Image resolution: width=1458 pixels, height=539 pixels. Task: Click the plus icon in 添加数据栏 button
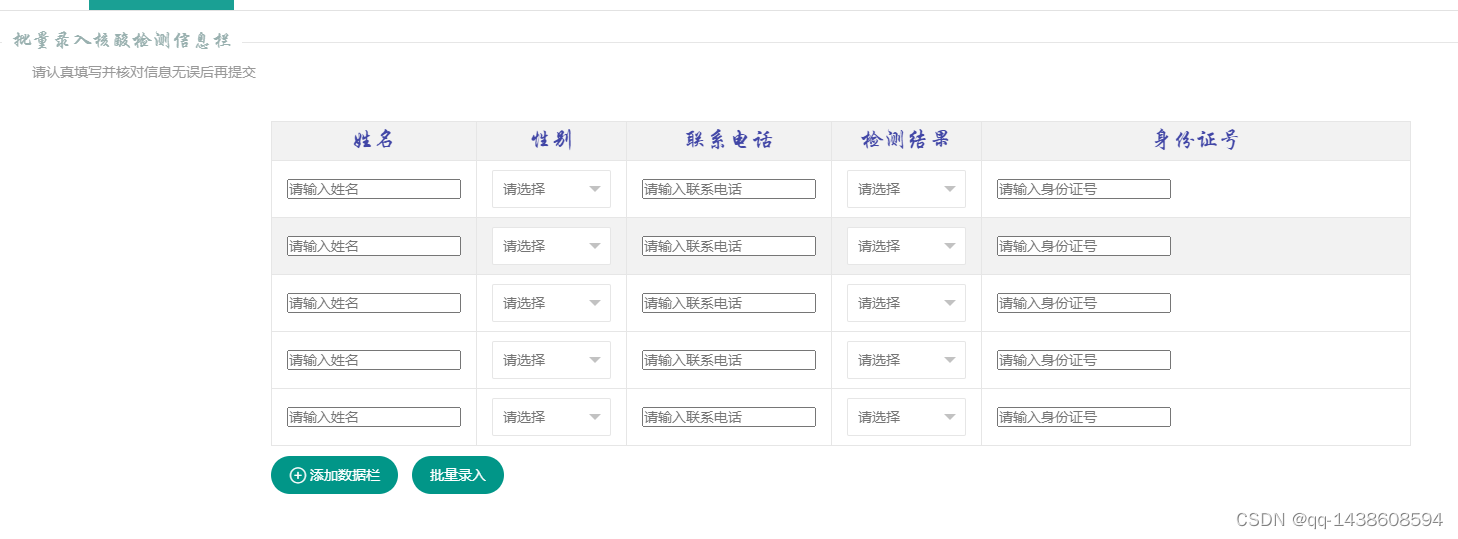tap(298, 475)
